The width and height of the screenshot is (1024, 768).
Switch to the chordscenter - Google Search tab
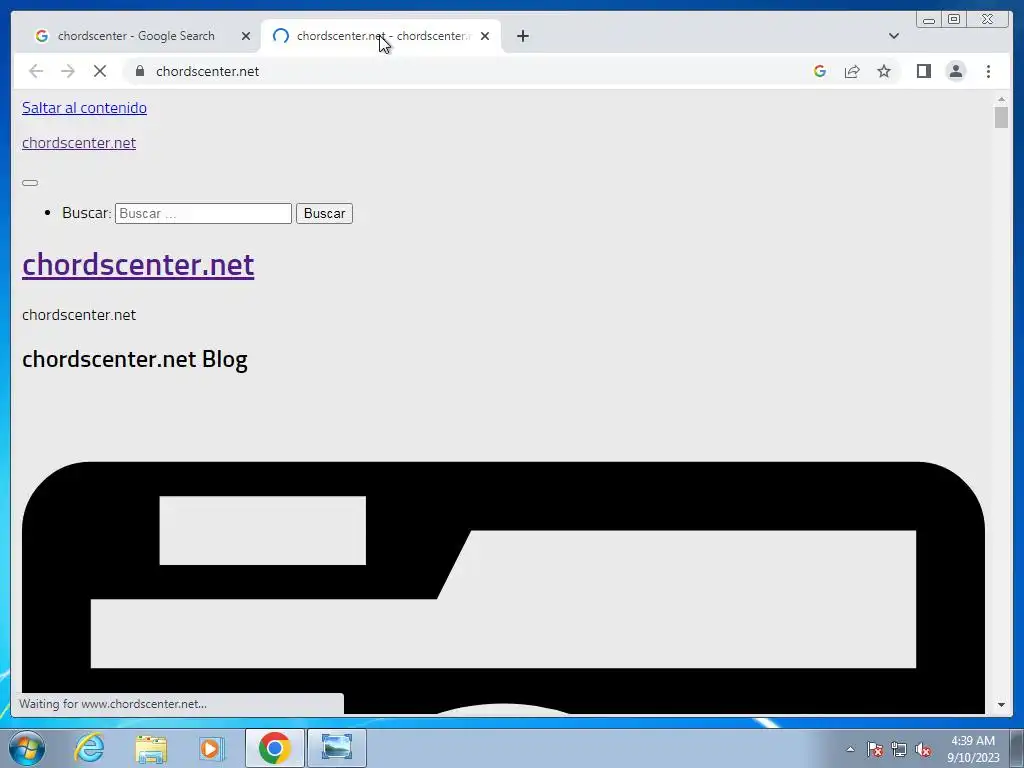click(136, 36)
